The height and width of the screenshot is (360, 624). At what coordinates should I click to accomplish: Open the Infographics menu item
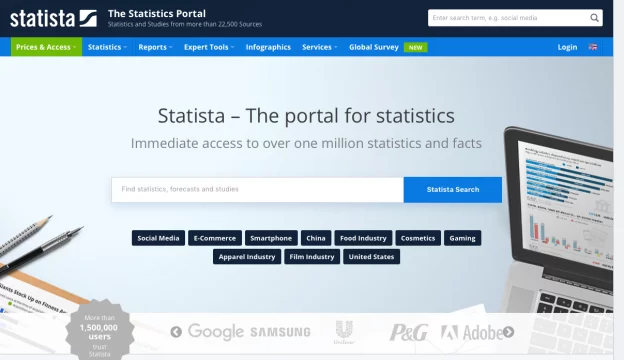(x=268, y=47)
